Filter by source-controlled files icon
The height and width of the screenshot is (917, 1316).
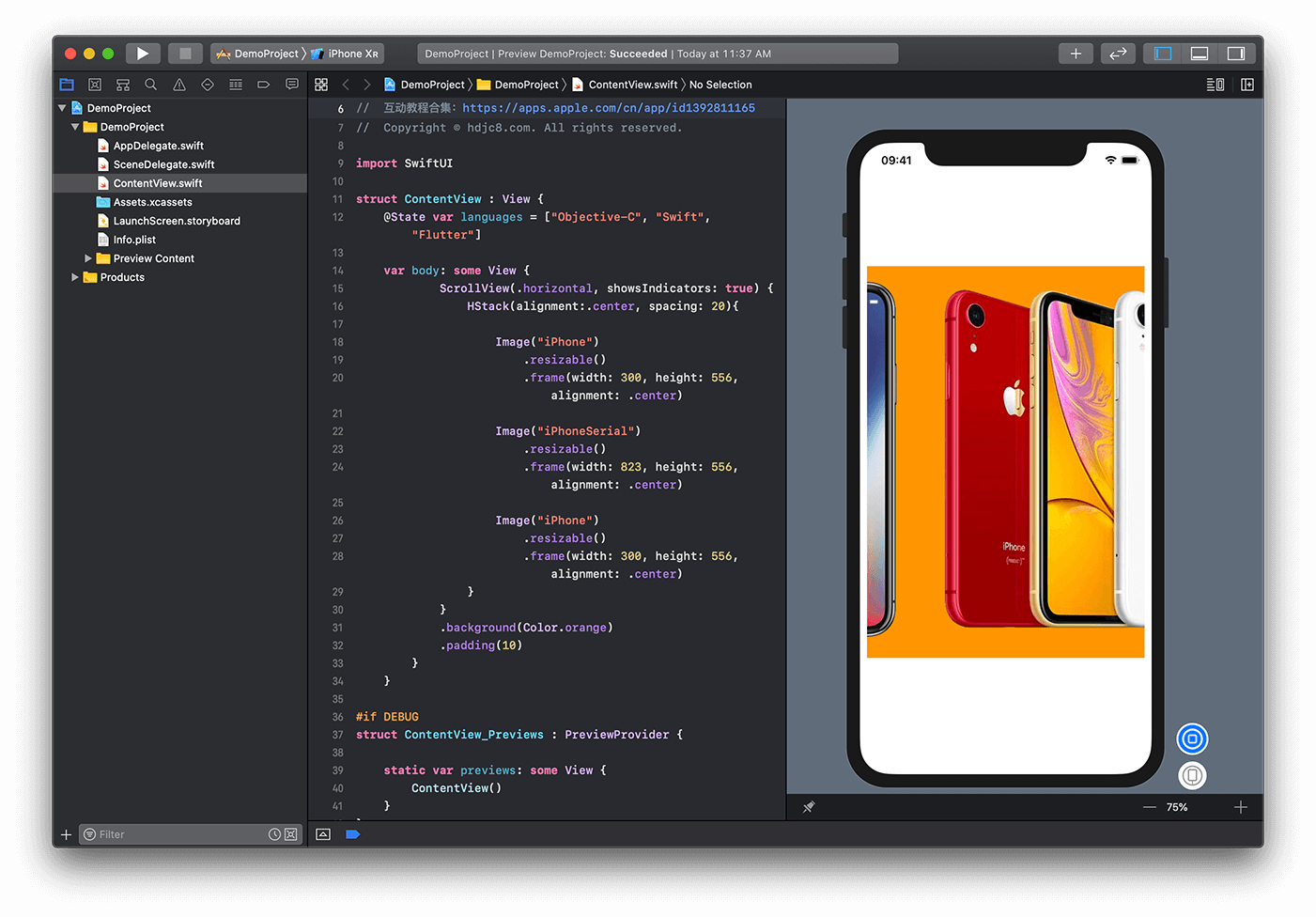coord(290,834)
